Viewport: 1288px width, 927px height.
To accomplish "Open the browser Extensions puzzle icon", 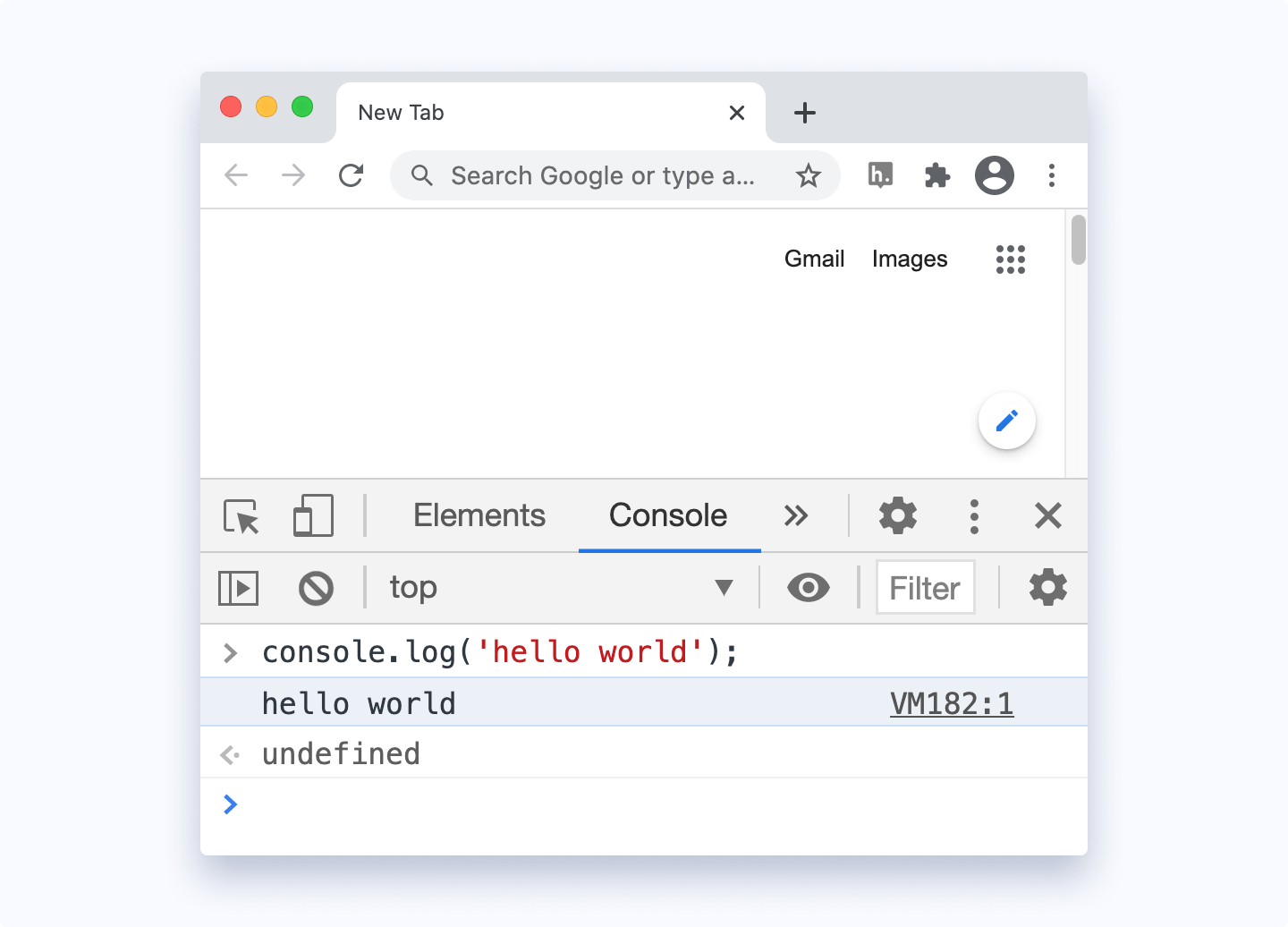I will coord(936,175).
